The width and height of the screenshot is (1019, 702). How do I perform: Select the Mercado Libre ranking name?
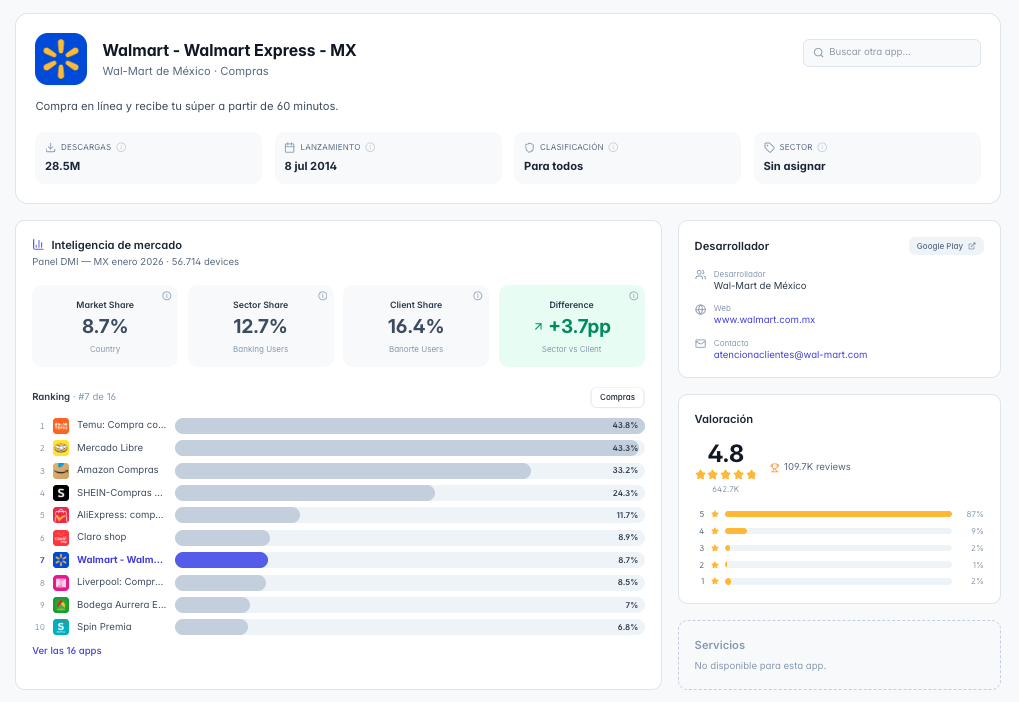point(110,448)
